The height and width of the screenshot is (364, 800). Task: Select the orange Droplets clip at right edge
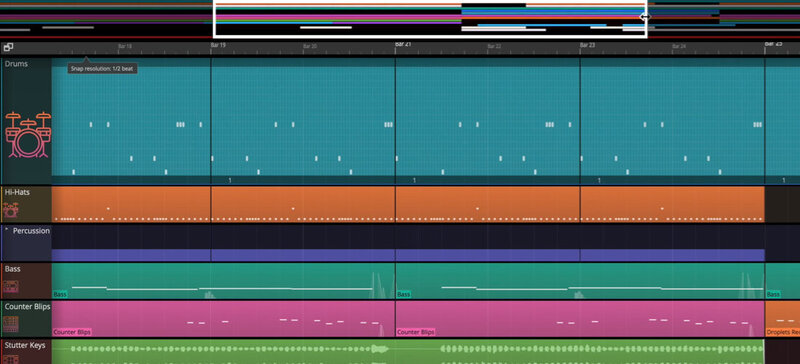(x=782, y=319)
